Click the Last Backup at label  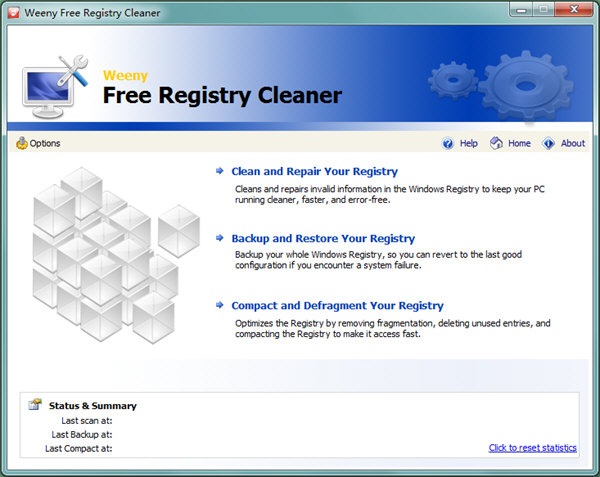pos(82,435)
